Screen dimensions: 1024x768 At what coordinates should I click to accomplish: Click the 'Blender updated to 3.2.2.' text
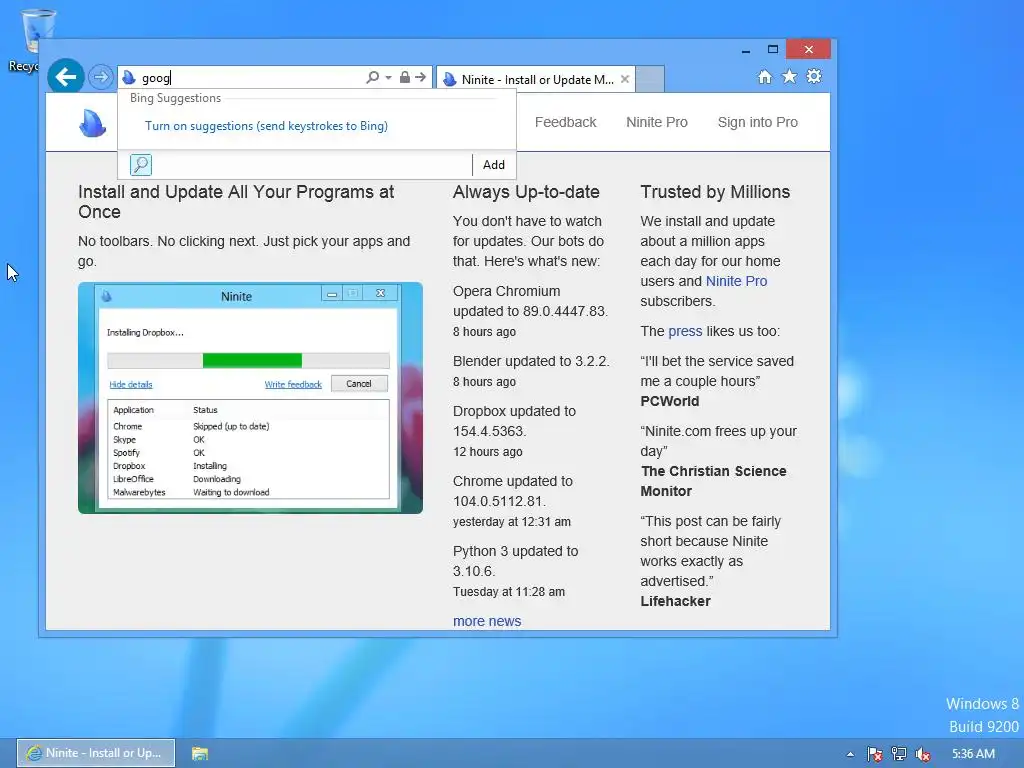click(x=531, y=361)
